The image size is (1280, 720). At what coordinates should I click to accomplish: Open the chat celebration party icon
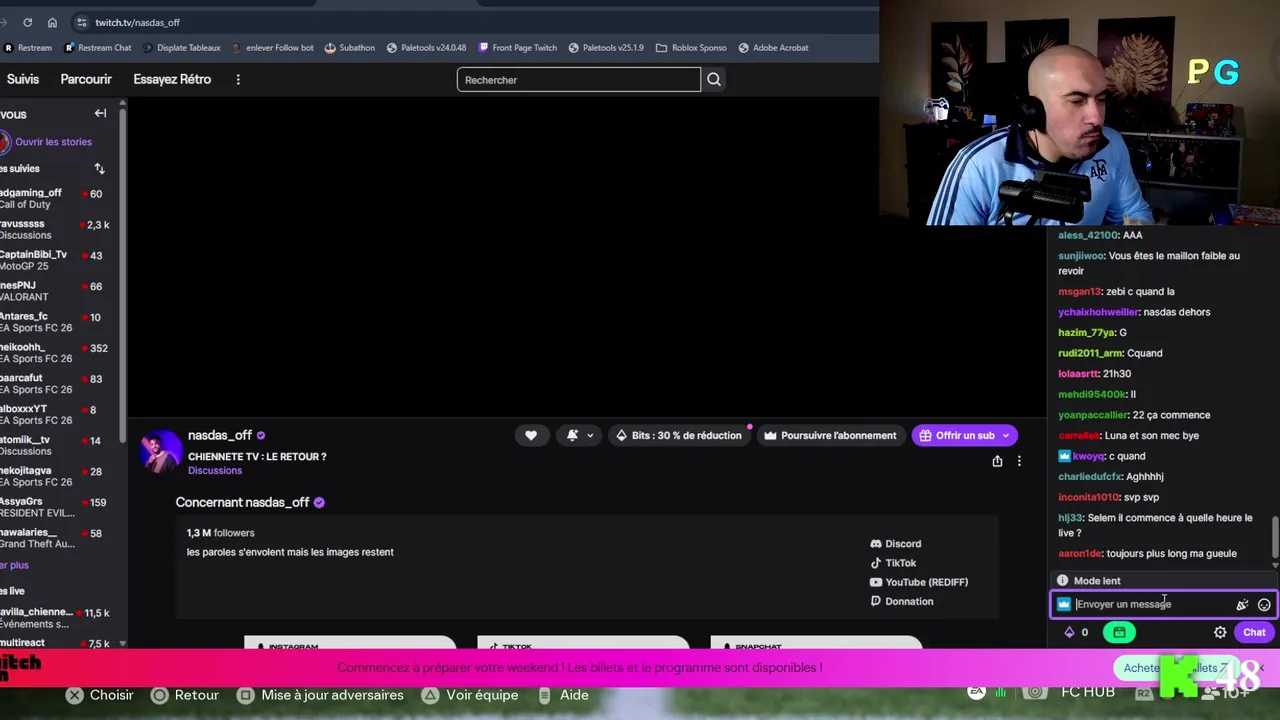click(1242, 604)
